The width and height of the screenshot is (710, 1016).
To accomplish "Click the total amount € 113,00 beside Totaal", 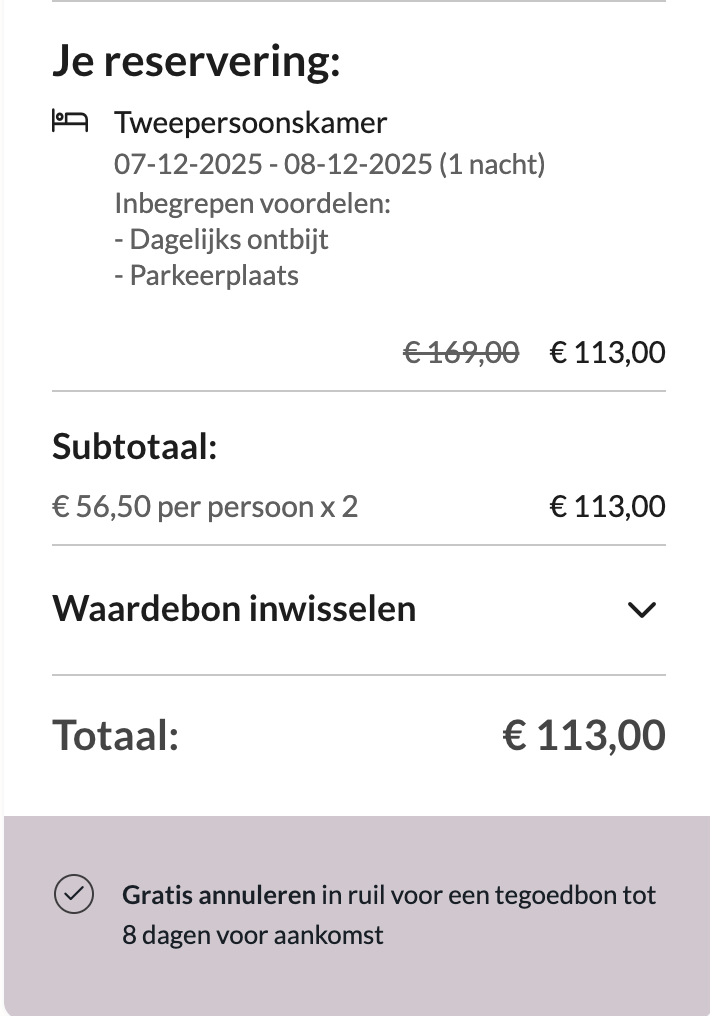I will coord(584,735).
